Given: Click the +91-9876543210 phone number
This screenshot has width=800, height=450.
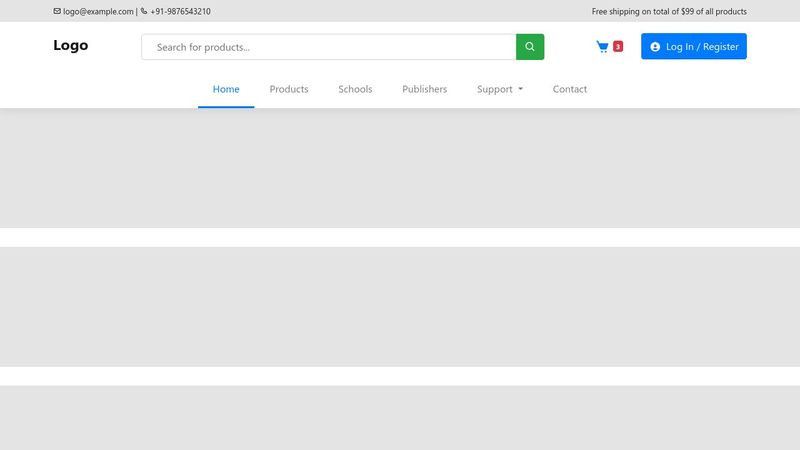Looking at the screenshot, I should (x=180, y=12).
